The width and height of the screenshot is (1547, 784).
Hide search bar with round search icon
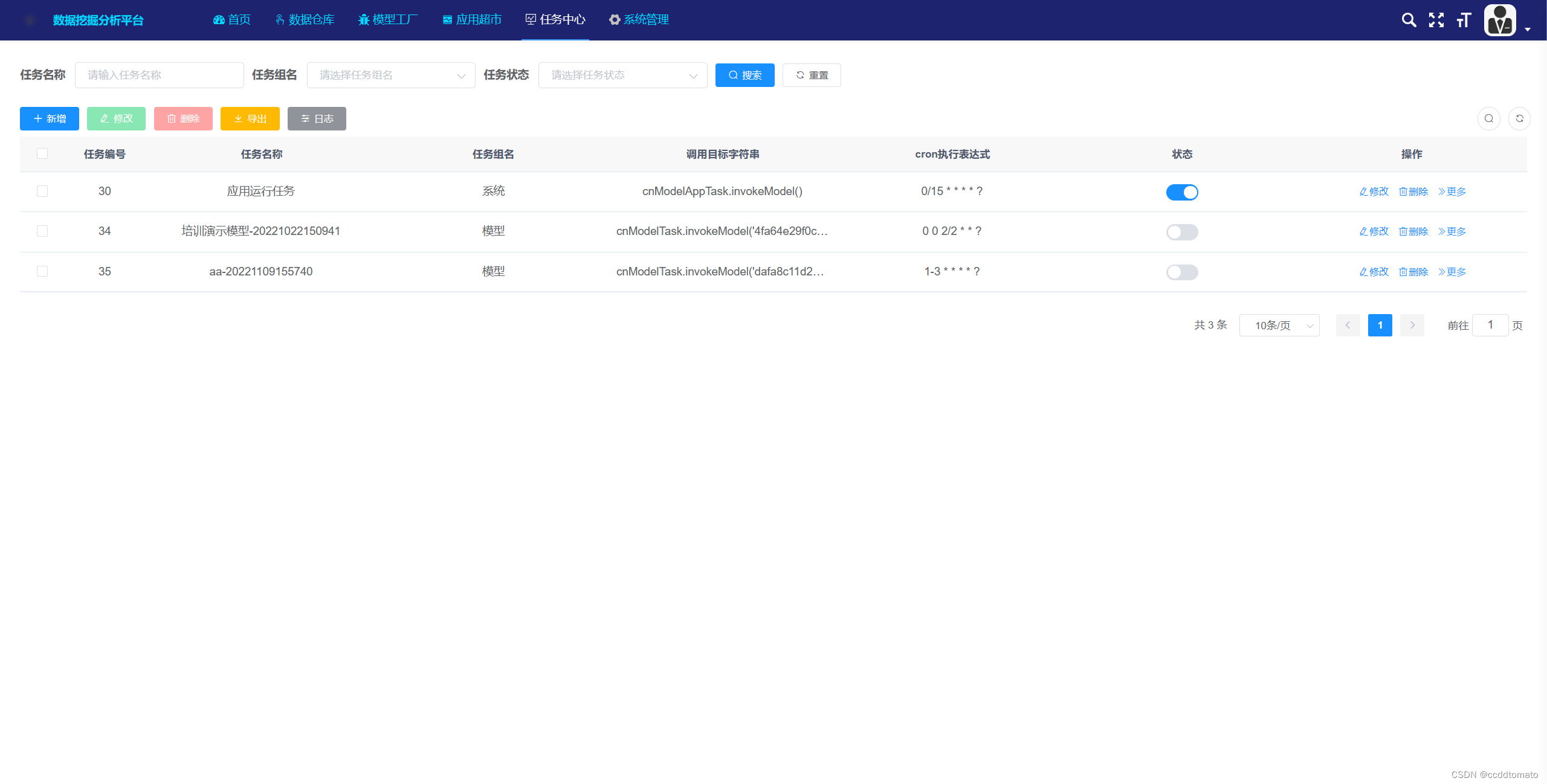(x=1489, y=118)
